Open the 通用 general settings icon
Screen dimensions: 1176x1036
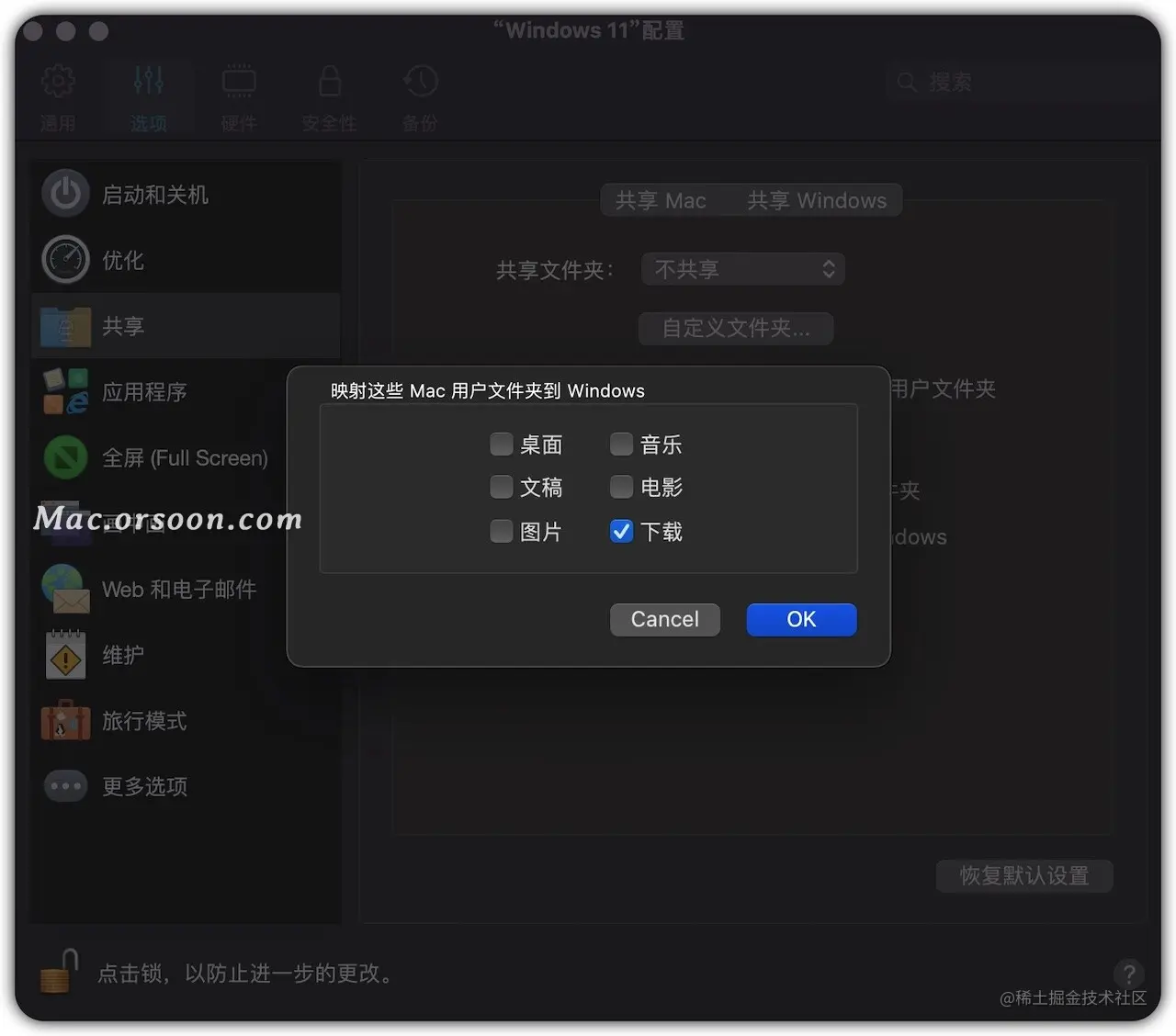(58, 82)
